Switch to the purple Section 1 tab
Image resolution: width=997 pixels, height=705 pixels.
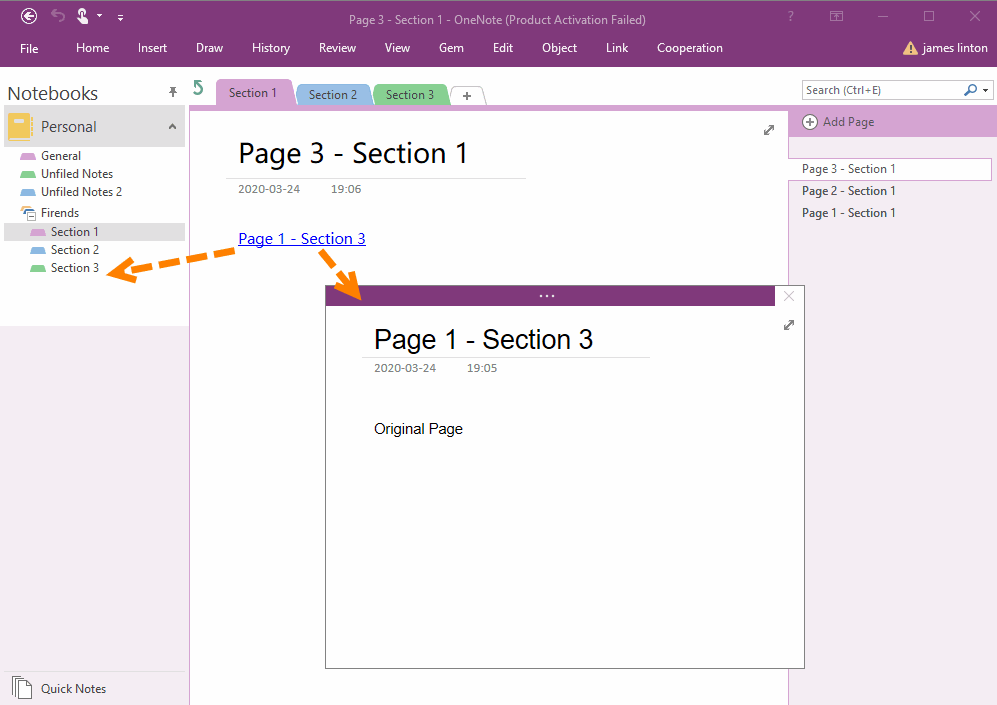[253, 93]
